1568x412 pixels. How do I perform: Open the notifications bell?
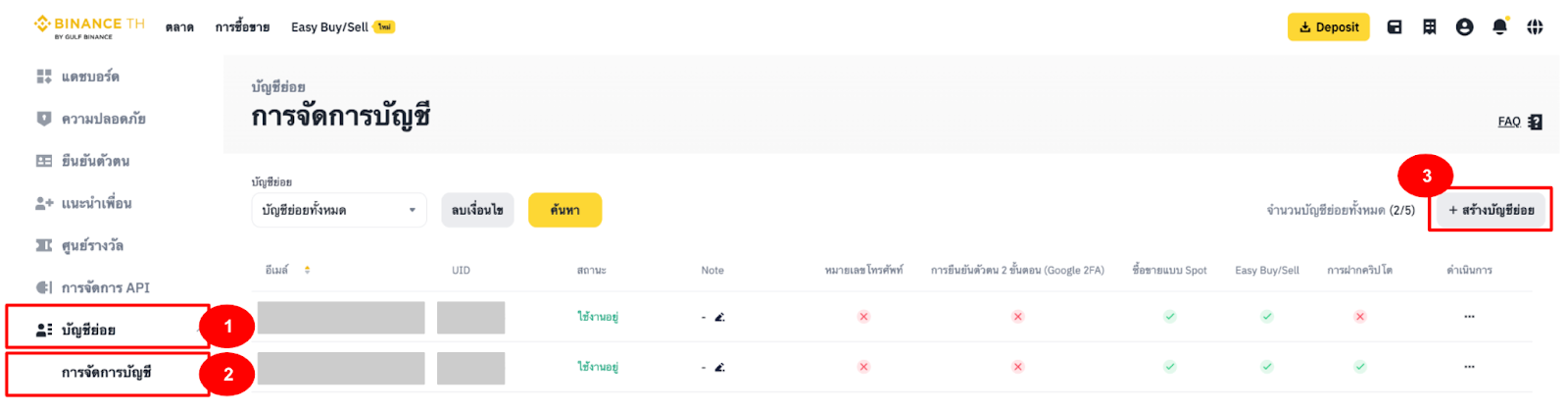pos(1499,27)
